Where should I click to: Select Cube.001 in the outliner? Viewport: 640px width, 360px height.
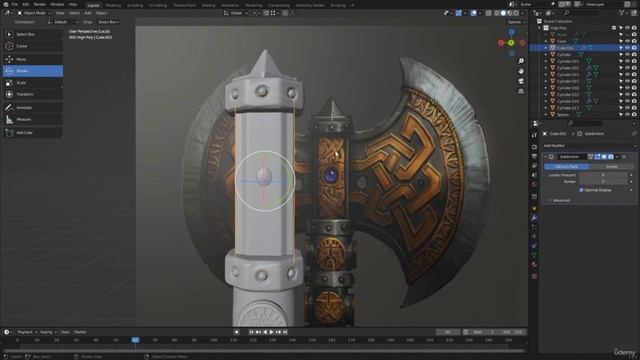565,48
